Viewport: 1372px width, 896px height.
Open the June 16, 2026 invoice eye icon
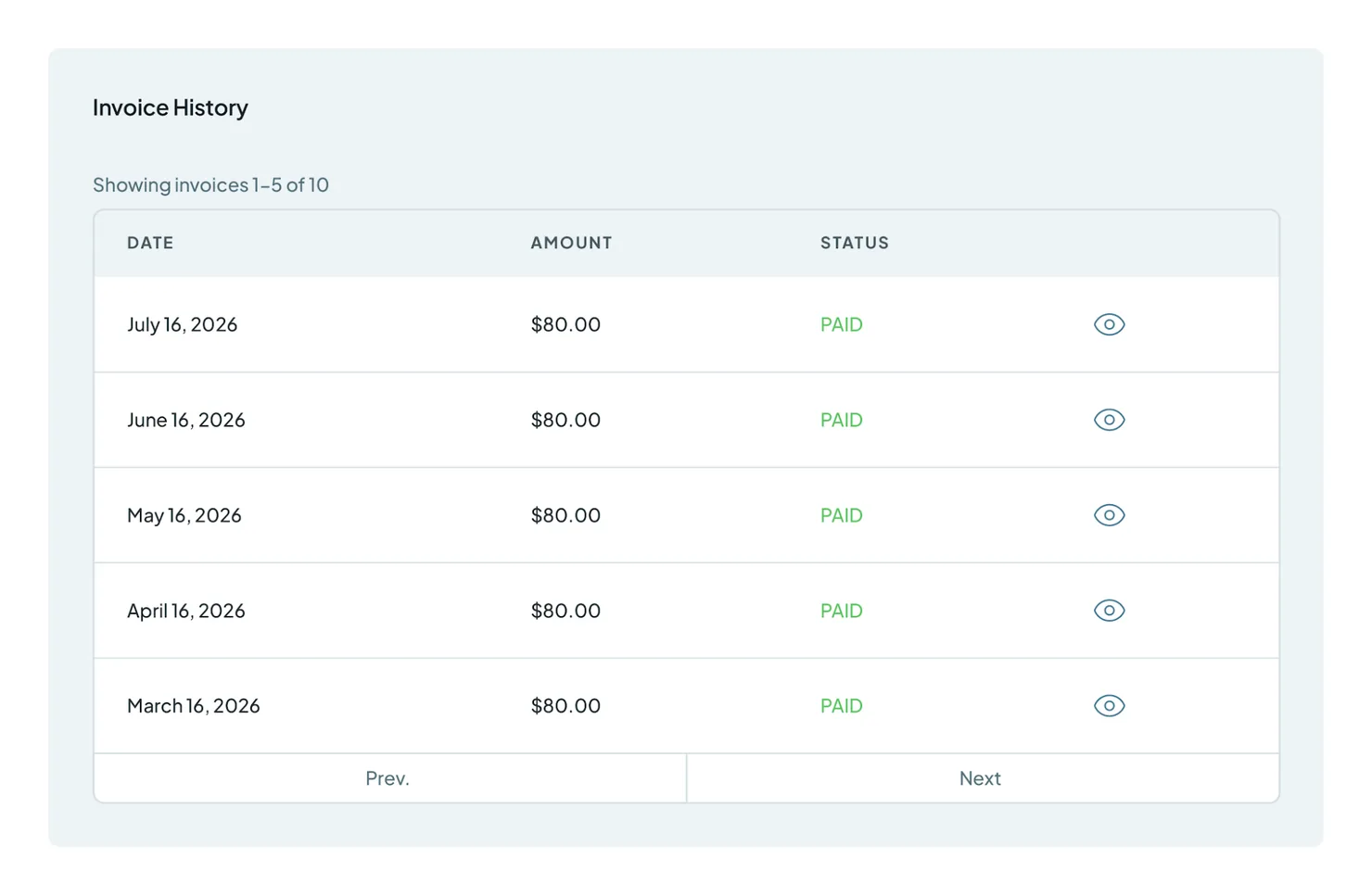point(1109,420)
